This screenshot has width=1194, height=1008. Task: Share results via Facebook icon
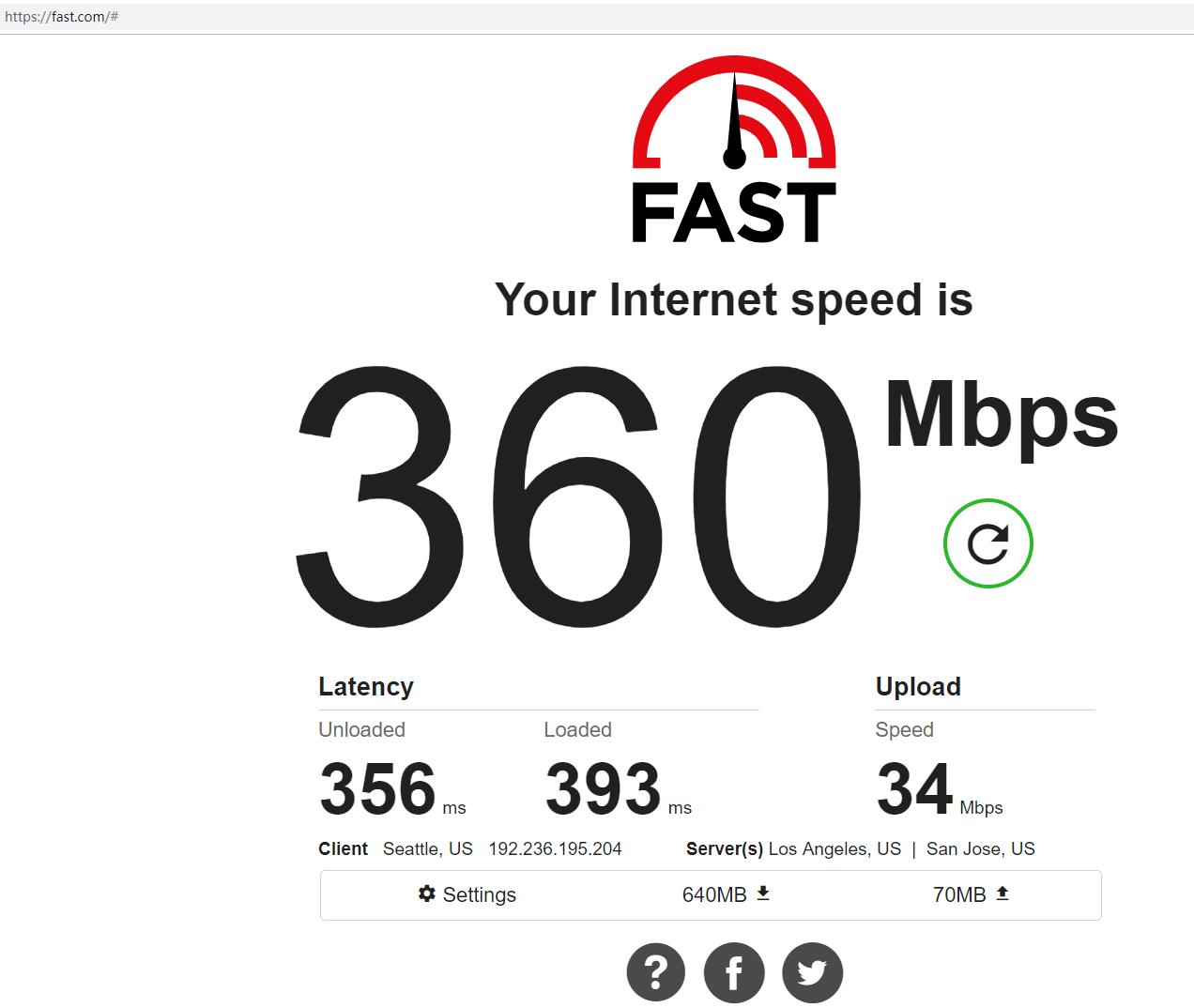[x=734, y=972]
